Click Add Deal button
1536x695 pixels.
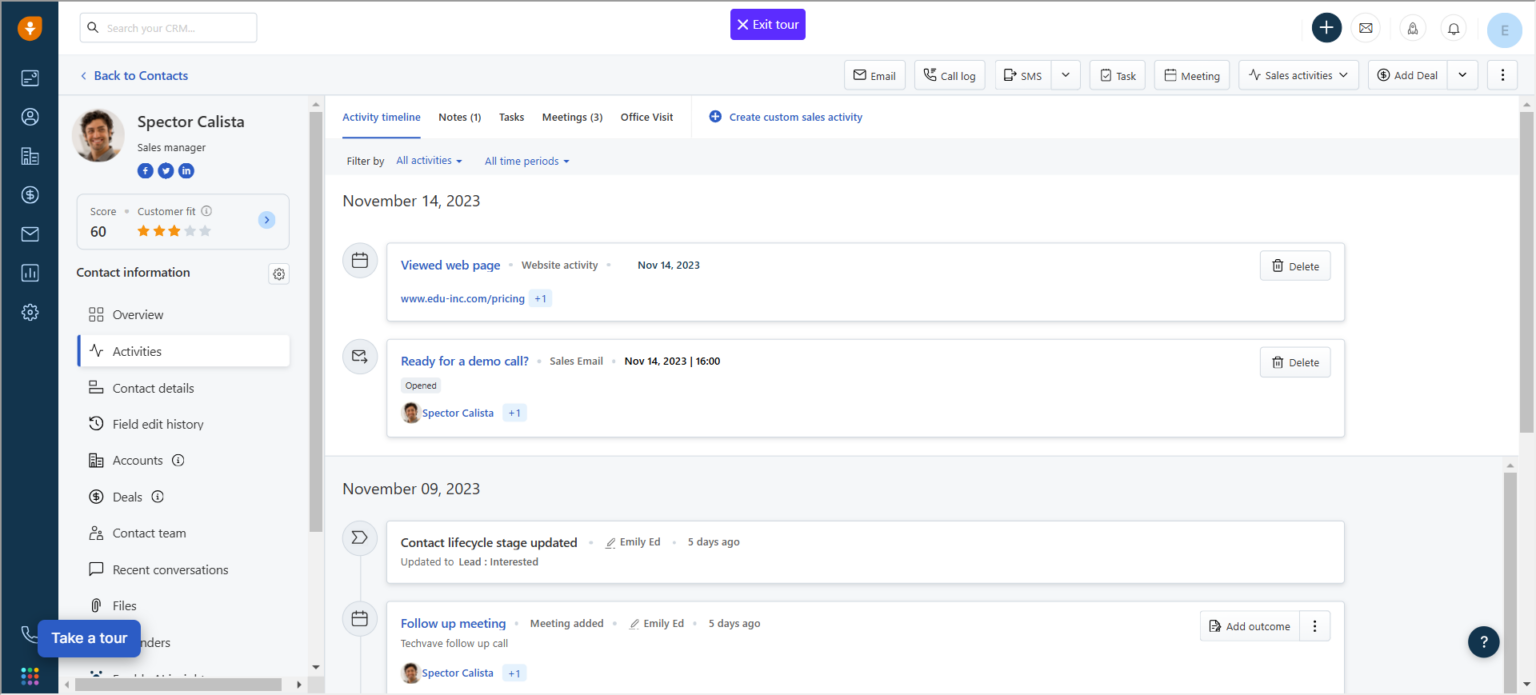[x=1408, y=75]
